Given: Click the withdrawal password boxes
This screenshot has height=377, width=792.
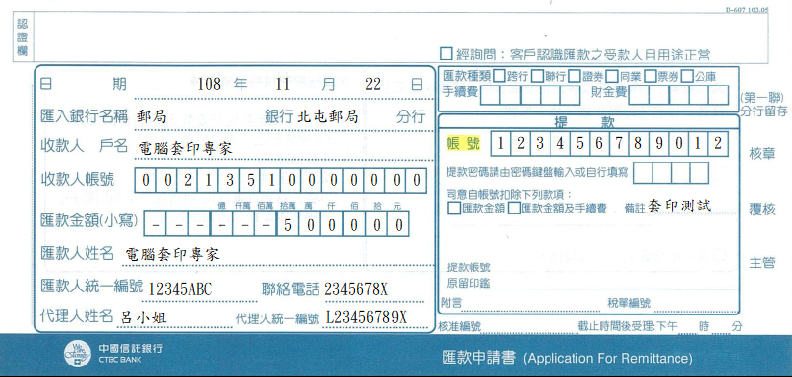Looking at the screenshot, I should [x=671, y=173].
